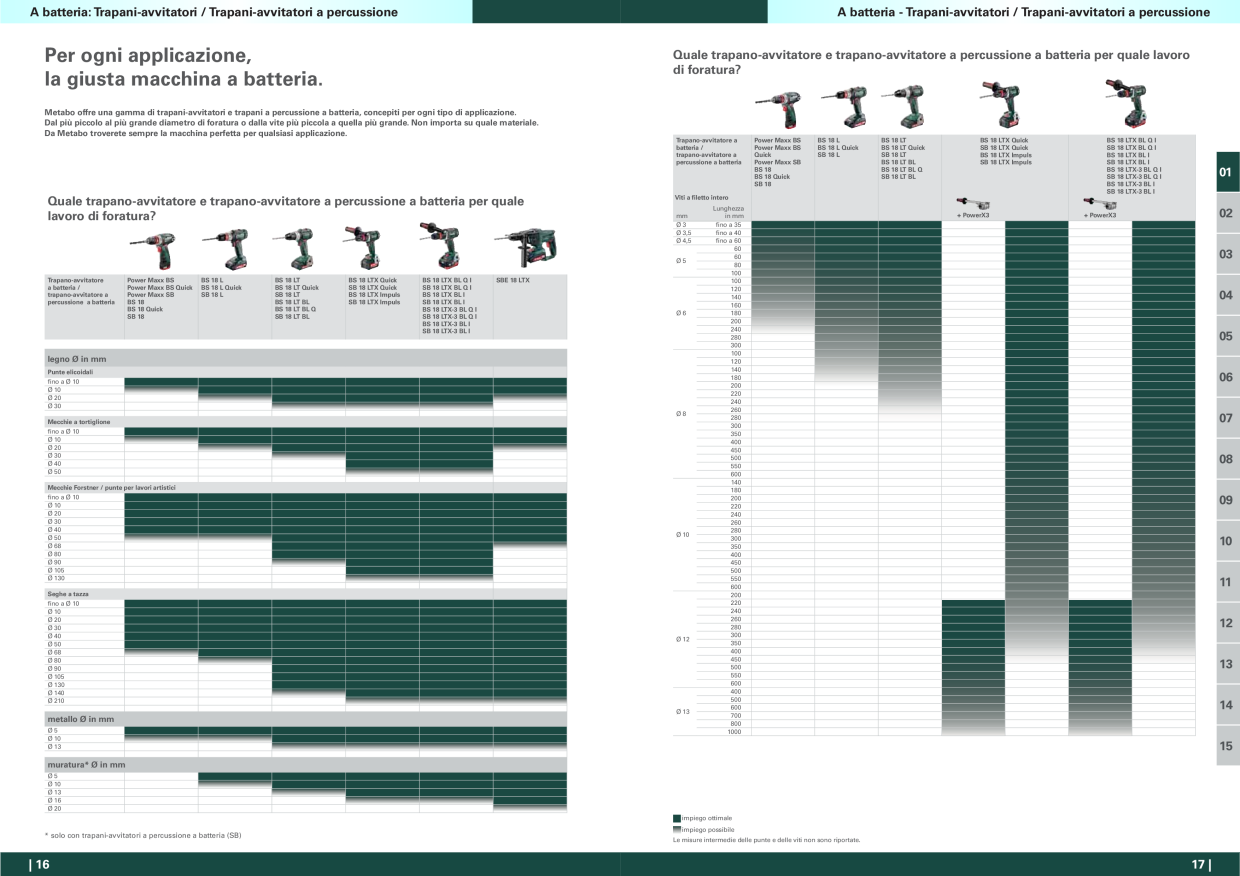Viewport: 1240px width, 876px height.
Task: Click the dark green 'impiego ottimale' legend swatch
Action: pyautogui.click(x=677, y=818)
